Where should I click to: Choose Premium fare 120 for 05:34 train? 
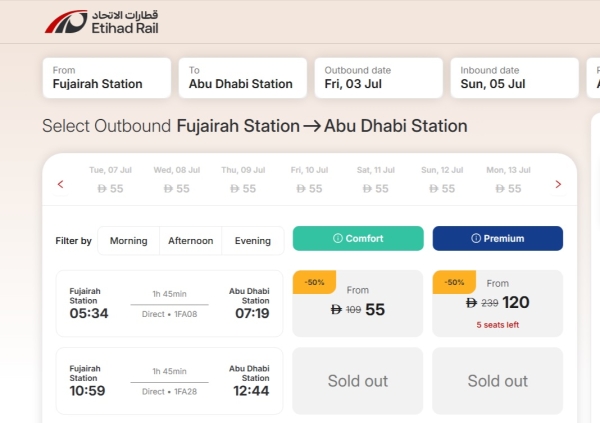click(497, 304)
